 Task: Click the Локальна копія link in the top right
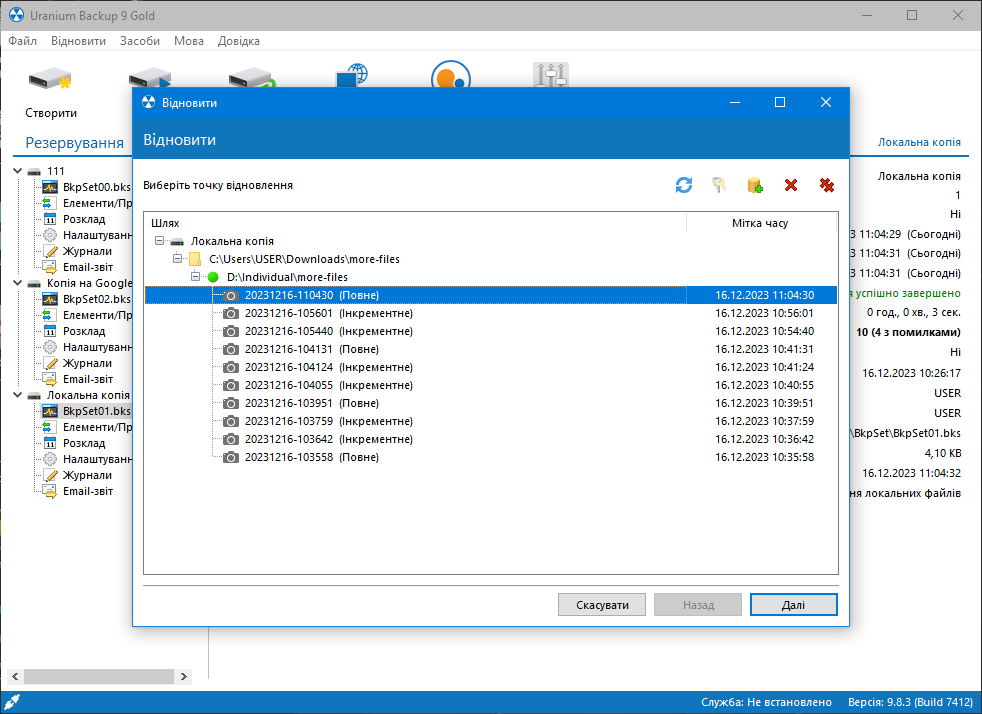click(x=919, y=142)
